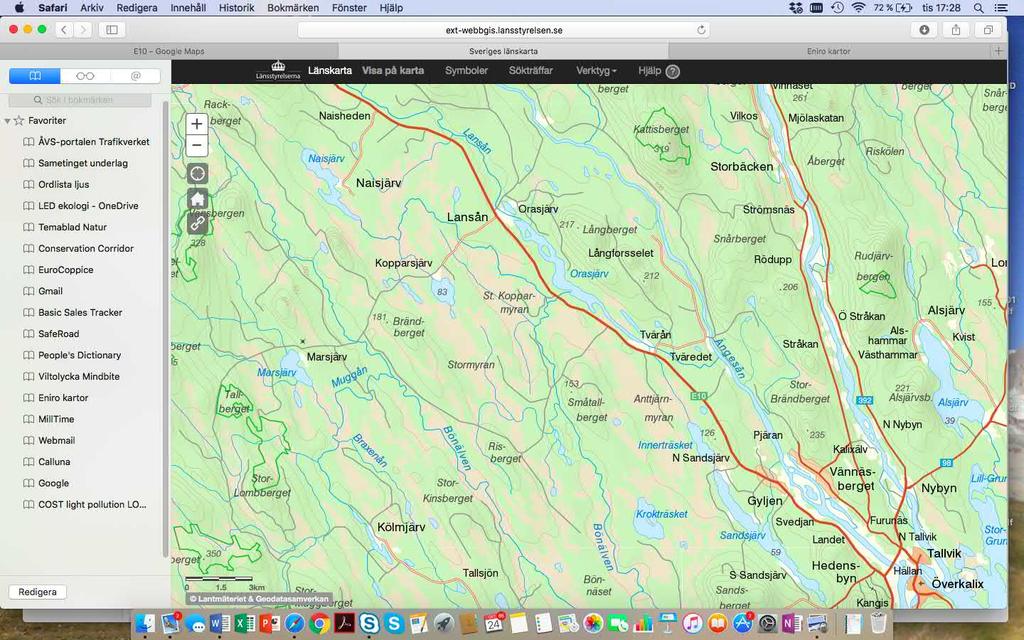Screen dimensions: 1024x640
Task: Go forward to the next page
Action: coord(83,29)
